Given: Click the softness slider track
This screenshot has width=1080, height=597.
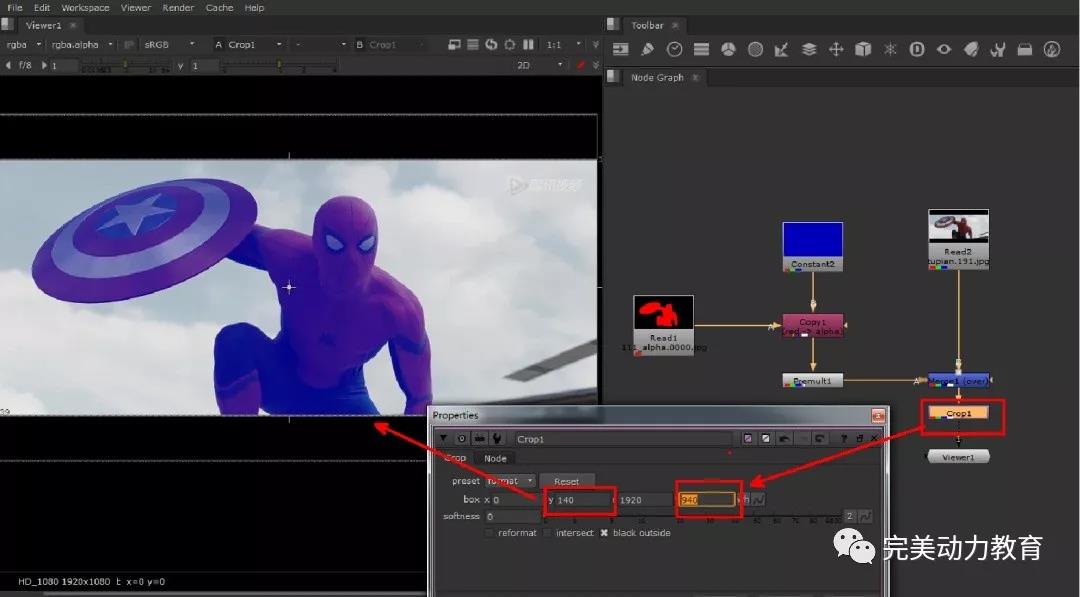Looking at the screenshot, I should (692, 516).
